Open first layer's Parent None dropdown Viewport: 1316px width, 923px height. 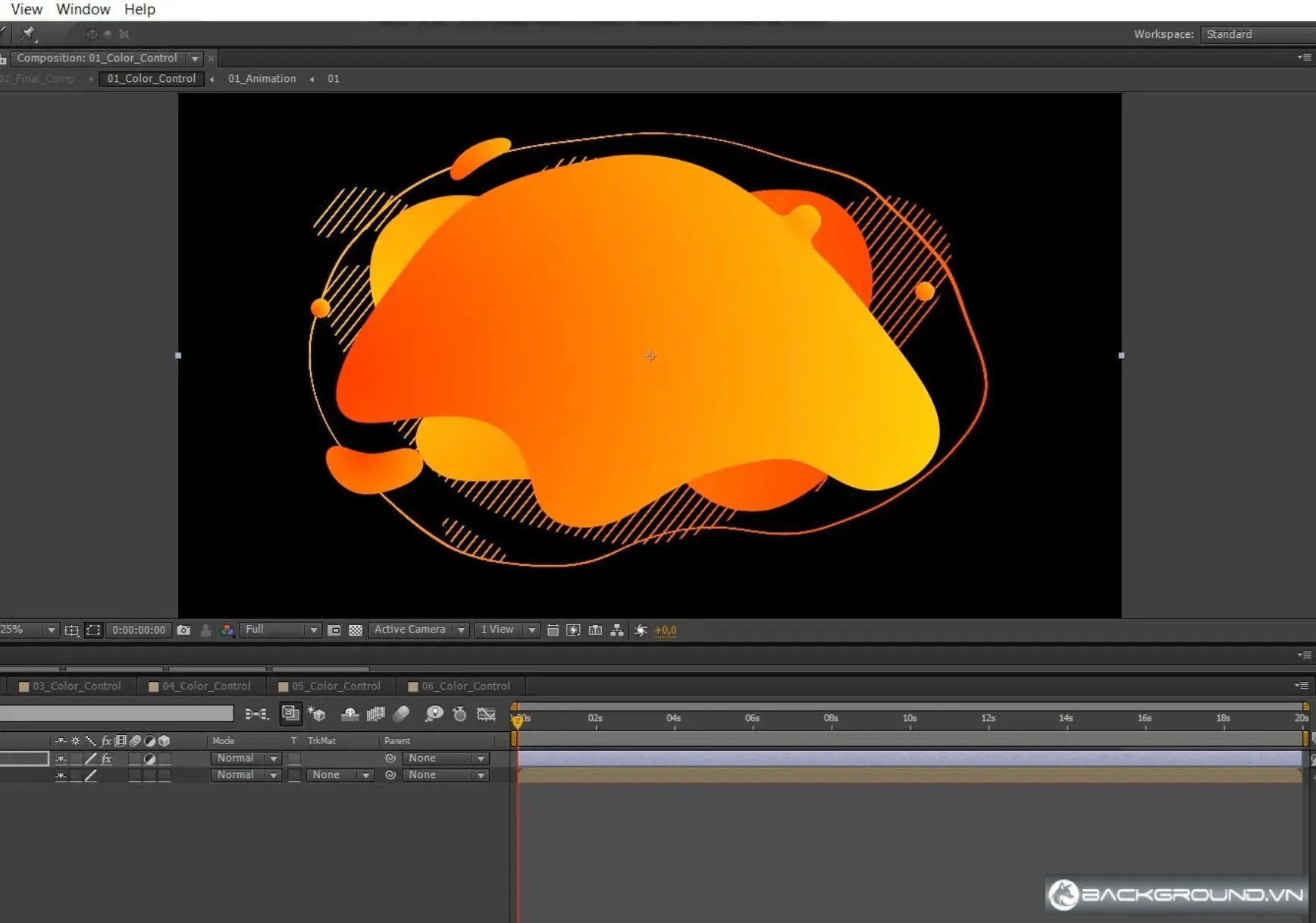click(x=445, y=758)
